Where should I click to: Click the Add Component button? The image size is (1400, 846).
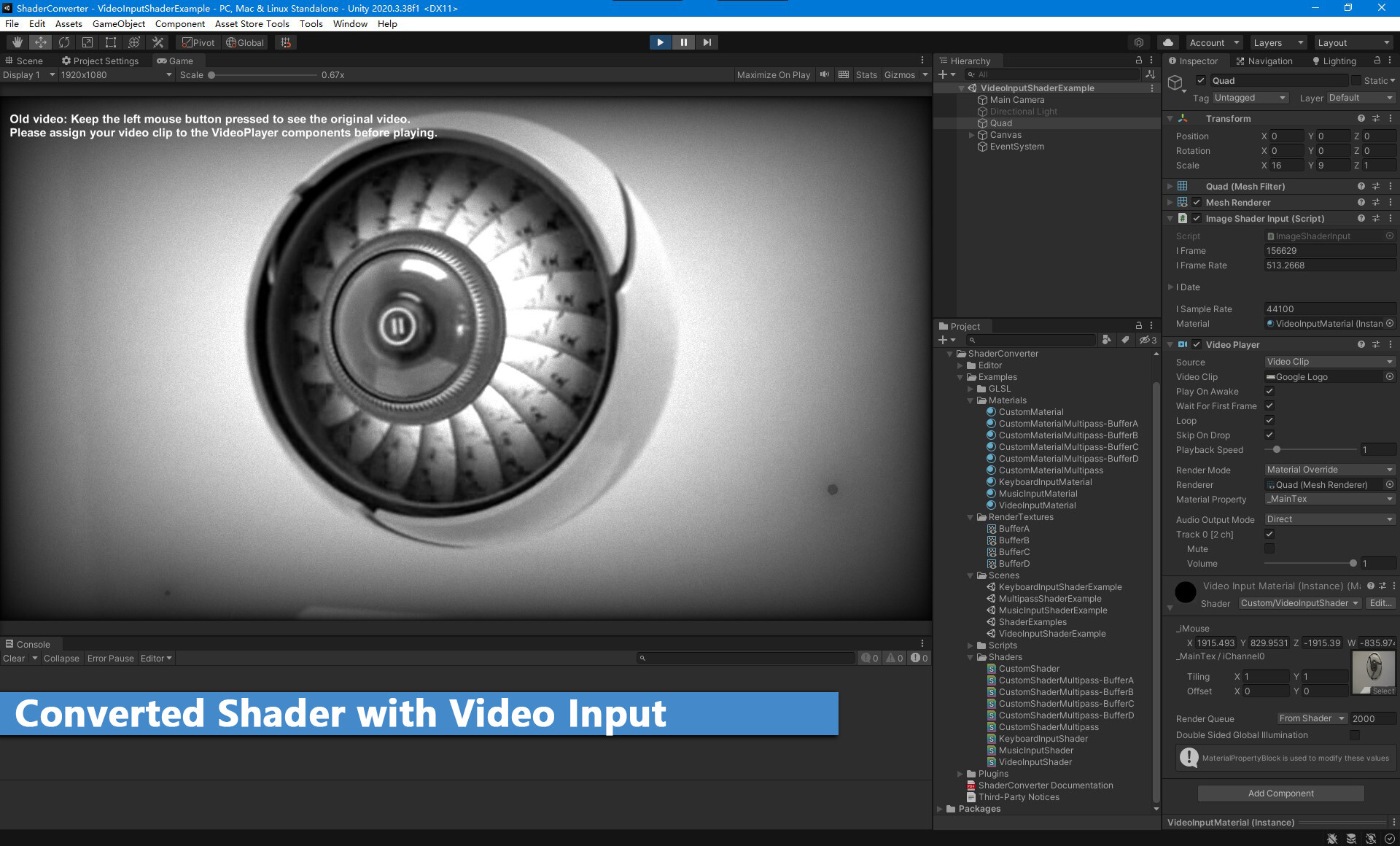pyautogui.click(x=1280, y=793)
